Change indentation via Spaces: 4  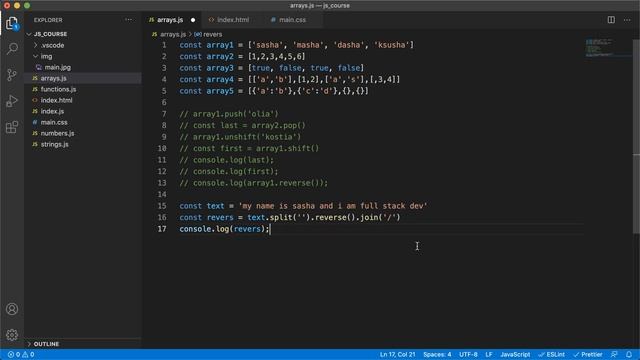[x=437, y=354]
